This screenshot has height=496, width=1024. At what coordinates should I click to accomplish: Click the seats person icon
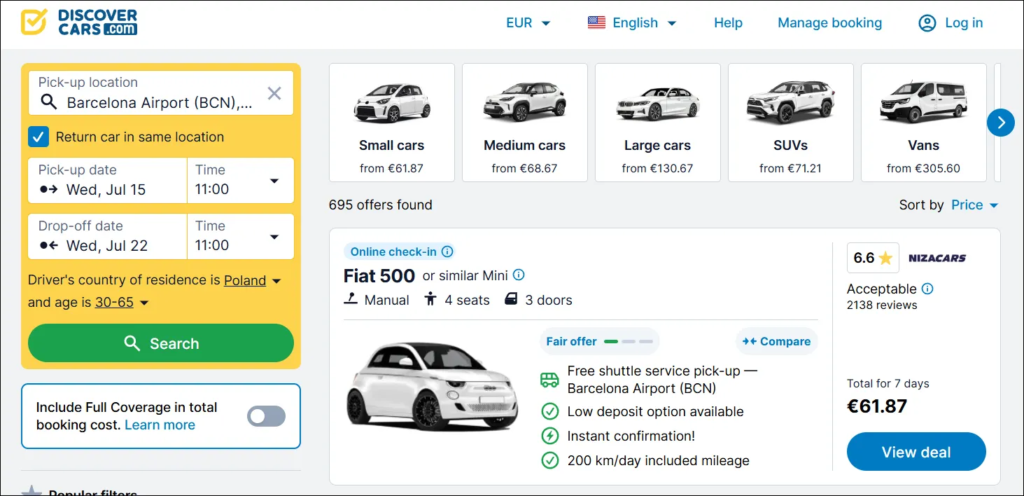click(430, 300)
